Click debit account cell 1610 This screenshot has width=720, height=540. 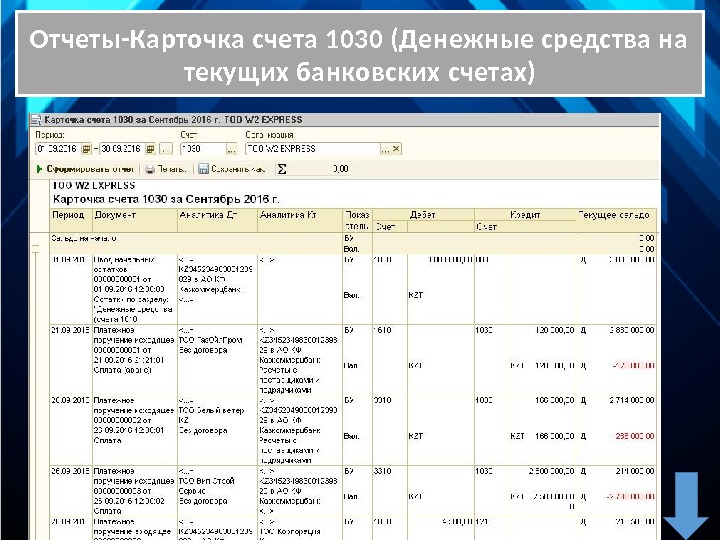(382, 330)
